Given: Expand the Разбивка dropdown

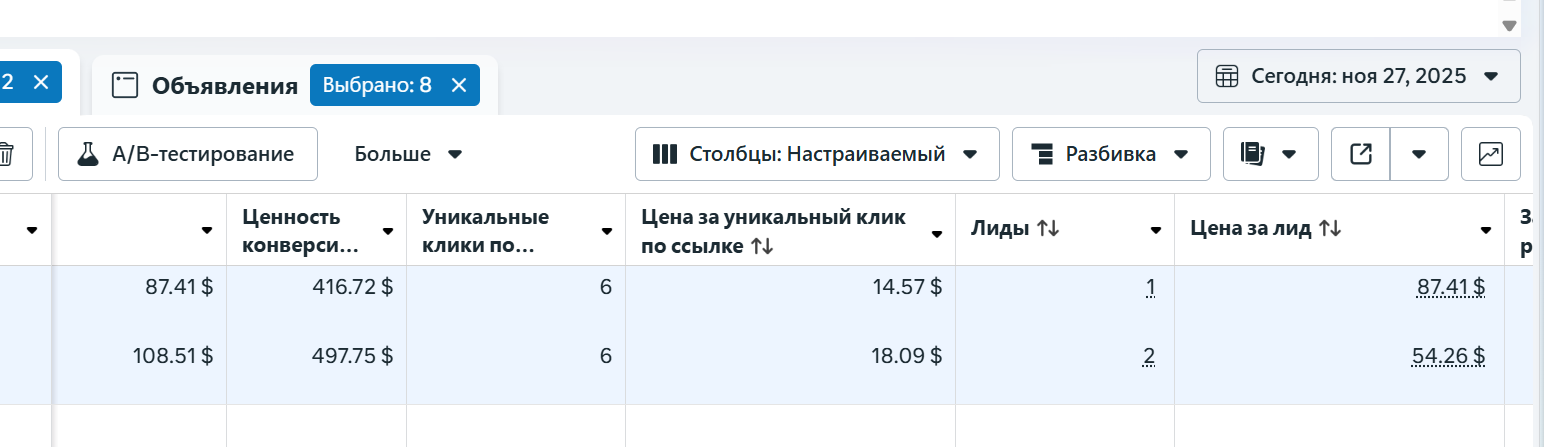Looking at the screenshot, I should [1110, 154].
